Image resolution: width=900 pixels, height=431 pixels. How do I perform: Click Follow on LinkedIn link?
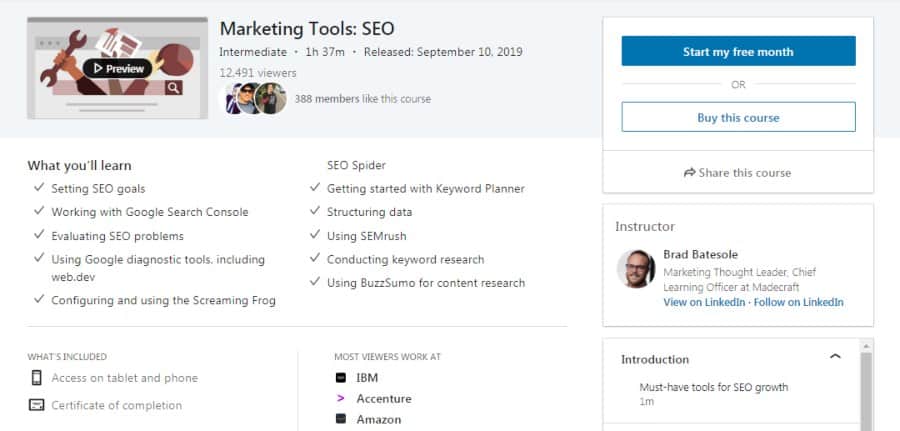(798, 302)
